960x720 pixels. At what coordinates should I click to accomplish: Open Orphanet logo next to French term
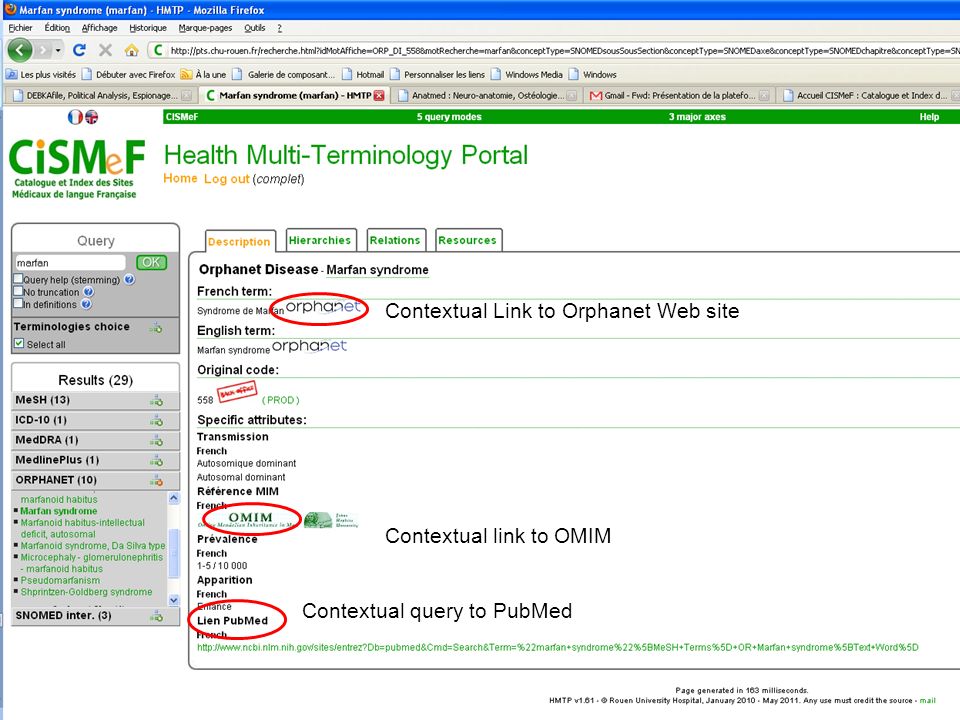tap(323, 306)
